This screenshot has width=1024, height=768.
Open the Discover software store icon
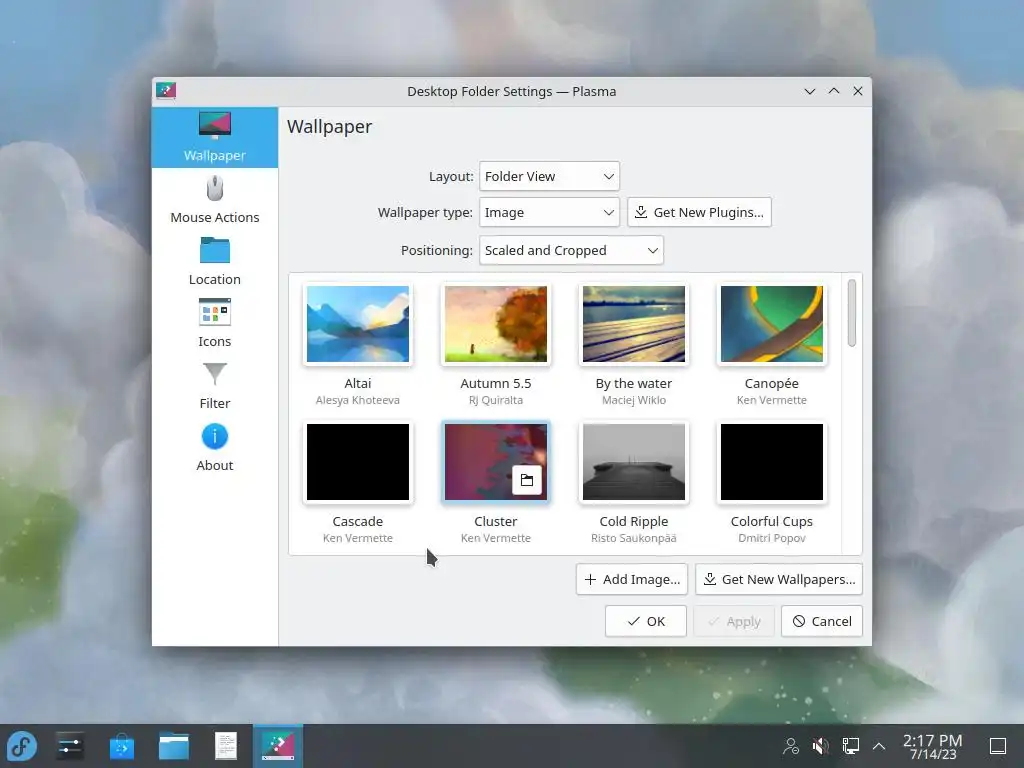121,746
